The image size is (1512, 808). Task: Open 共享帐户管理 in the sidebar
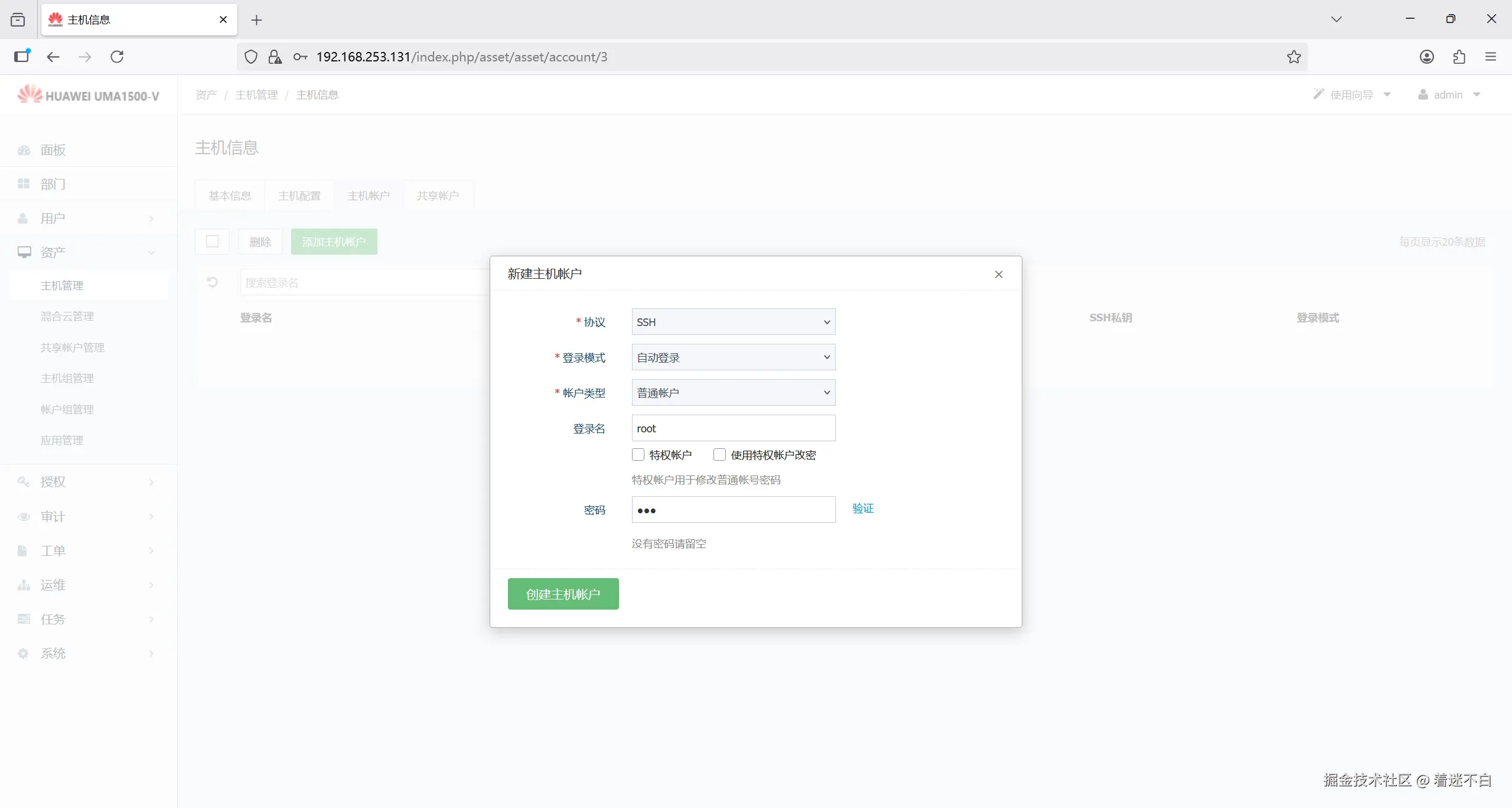(x=72, y=347)
